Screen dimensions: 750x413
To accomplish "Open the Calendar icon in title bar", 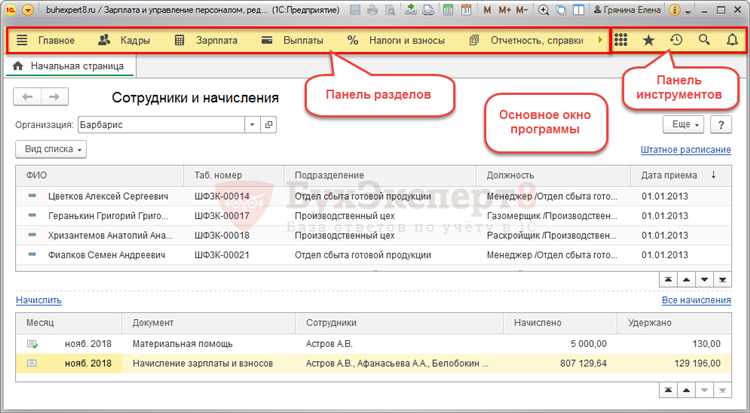I will (x=466, y=10).
